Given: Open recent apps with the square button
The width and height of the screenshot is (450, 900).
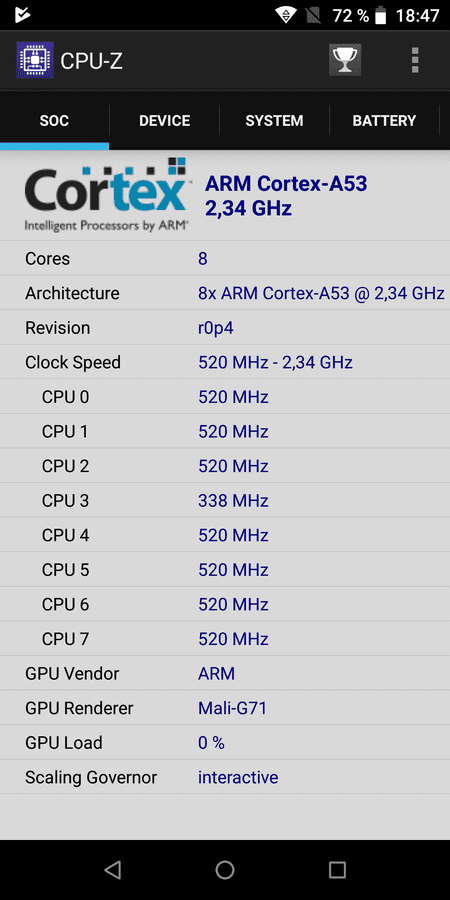Looking at the screenshot, I should (338, 870).
